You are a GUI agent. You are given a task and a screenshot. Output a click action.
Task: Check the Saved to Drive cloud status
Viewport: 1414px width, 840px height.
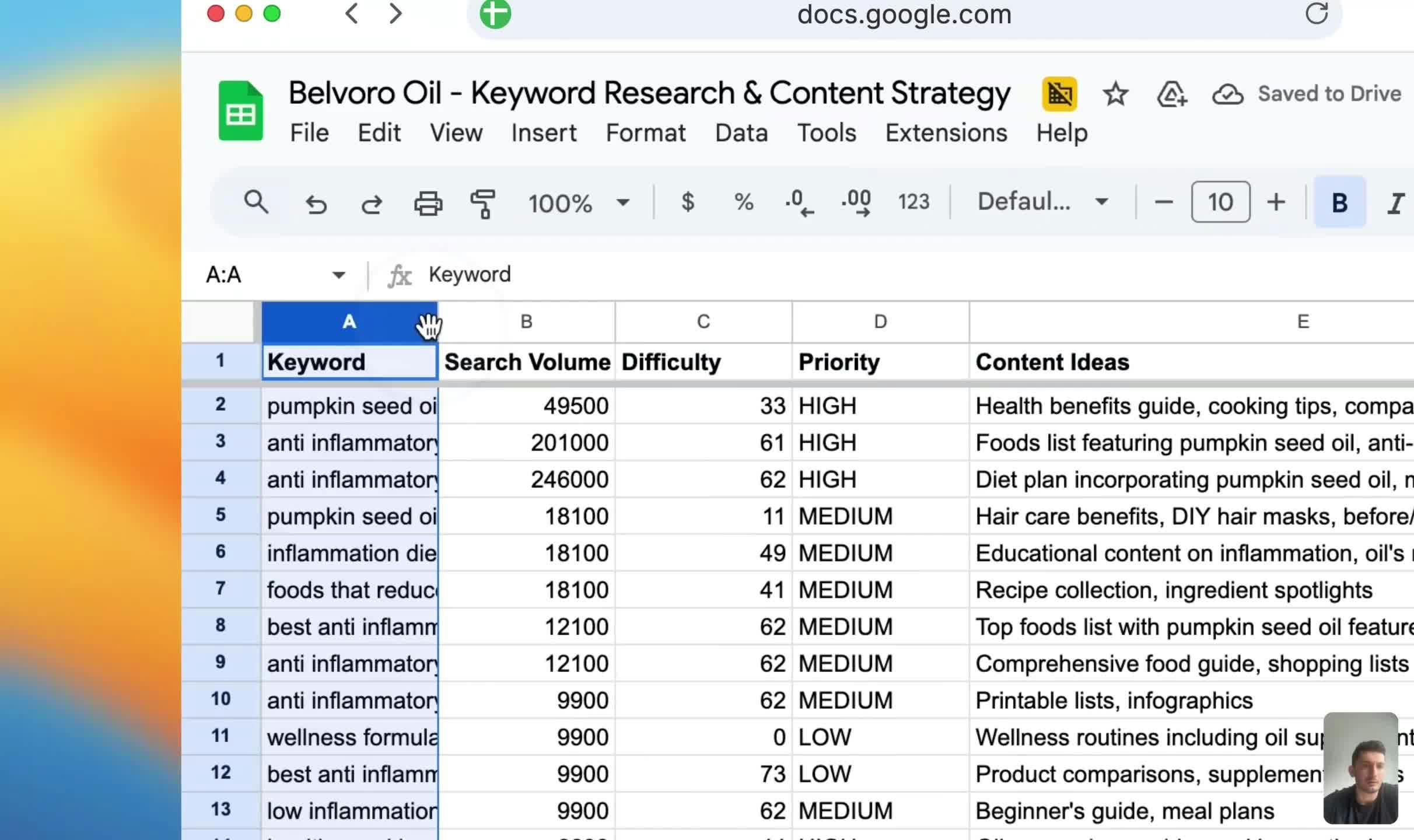tap(1307, 94)
